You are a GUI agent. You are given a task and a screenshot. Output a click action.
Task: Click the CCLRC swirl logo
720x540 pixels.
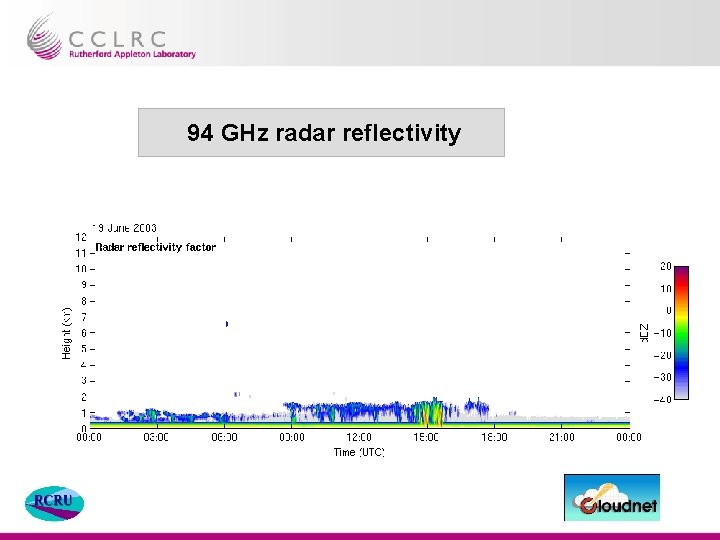pyautogui.click(x=45, y=37)
